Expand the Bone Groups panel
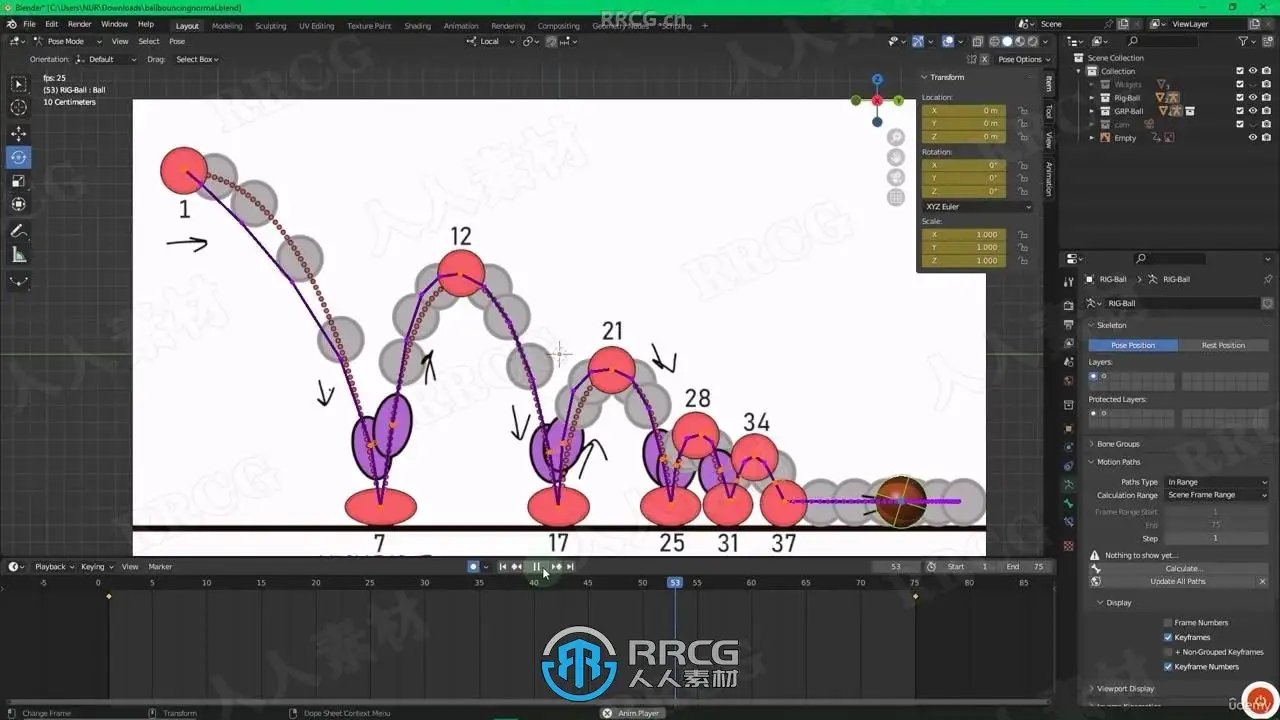 click(x=1117, y=444)
